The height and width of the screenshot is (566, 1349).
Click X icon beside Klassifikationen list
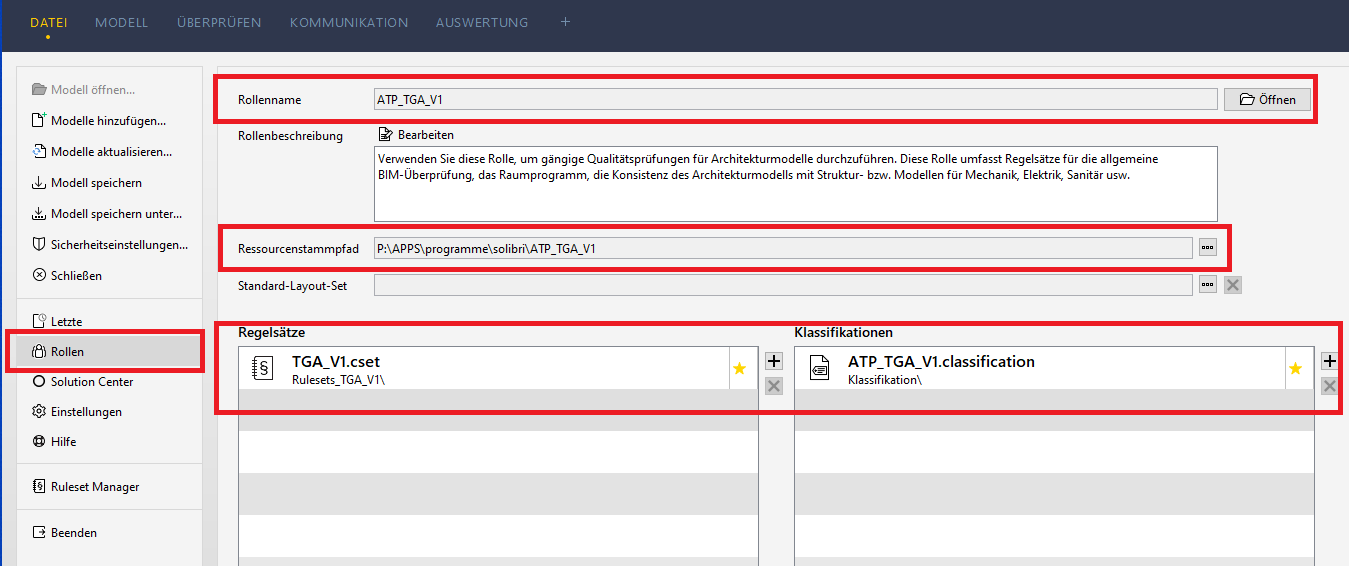1329,386
